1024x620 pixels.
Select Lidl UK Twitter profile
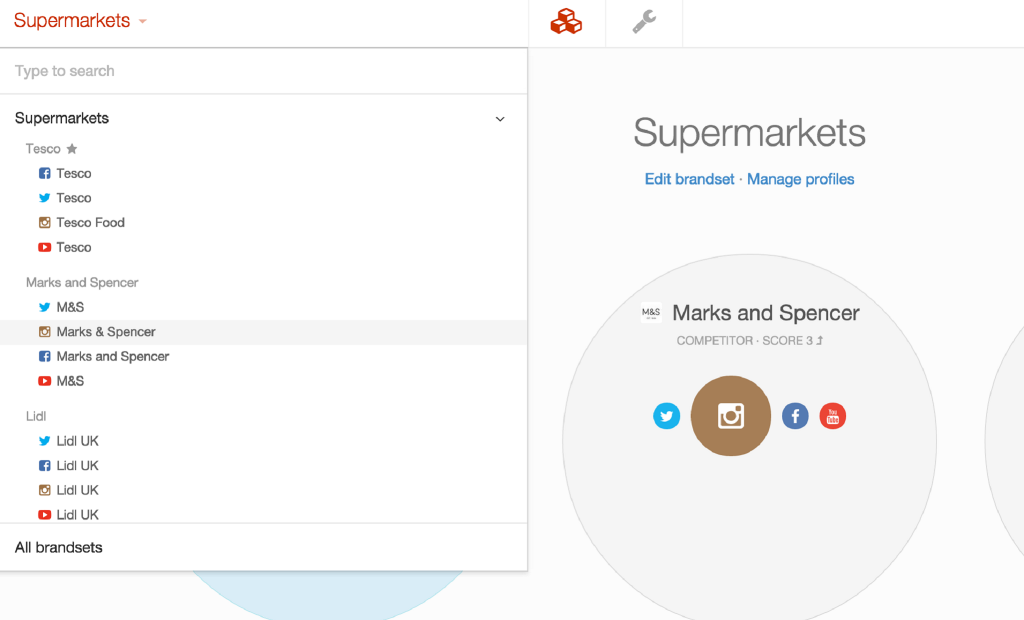tap(77, 441)
